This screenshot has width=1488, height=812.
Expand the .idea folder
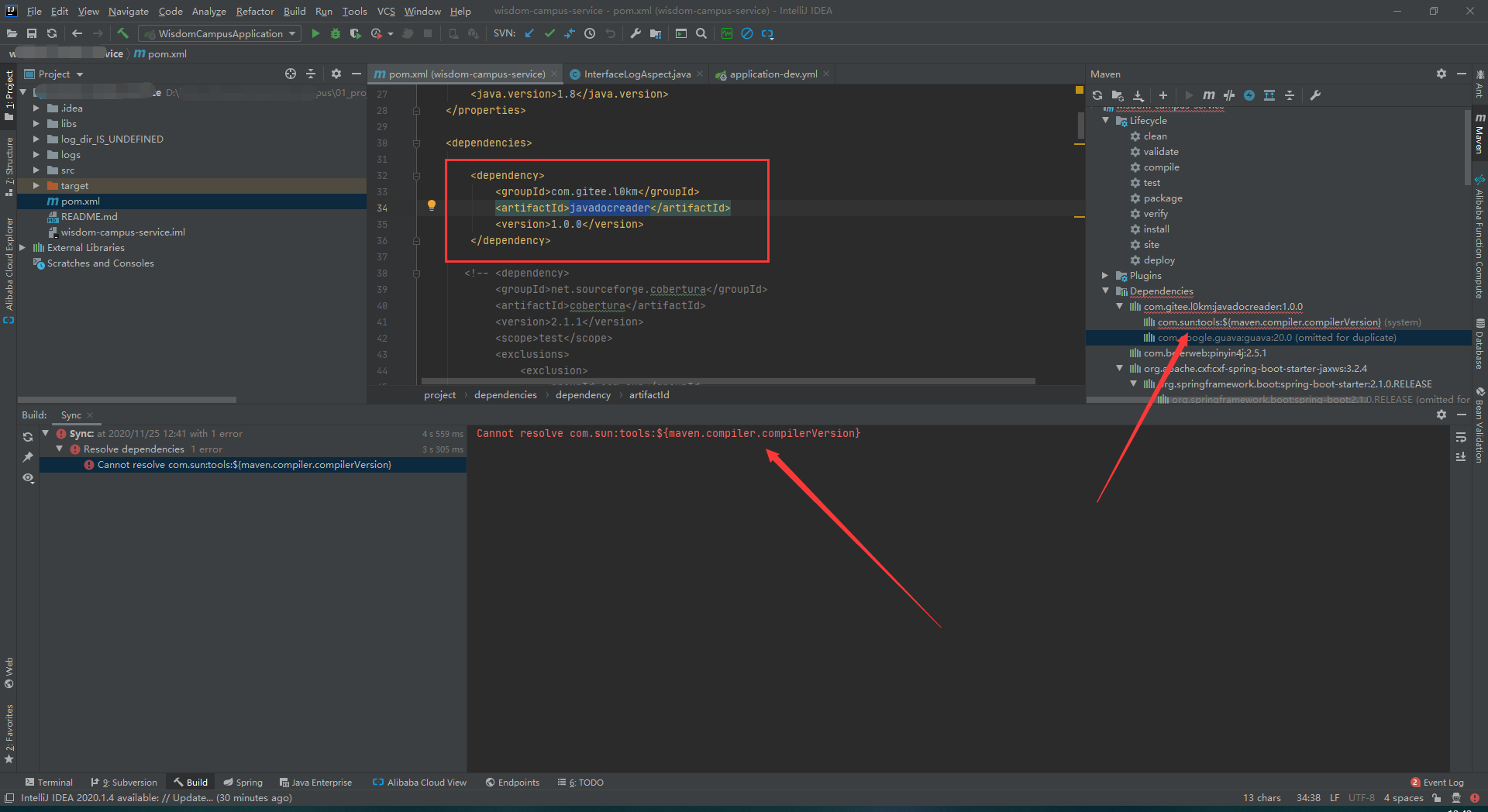36,108
